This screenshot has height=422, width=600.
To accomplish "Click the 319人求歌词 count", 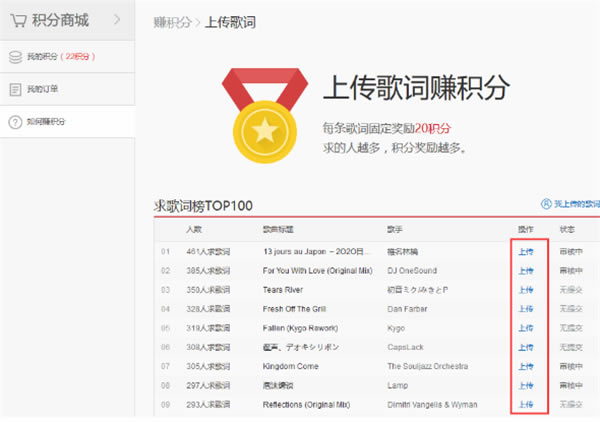I will (x=208, y=328).
